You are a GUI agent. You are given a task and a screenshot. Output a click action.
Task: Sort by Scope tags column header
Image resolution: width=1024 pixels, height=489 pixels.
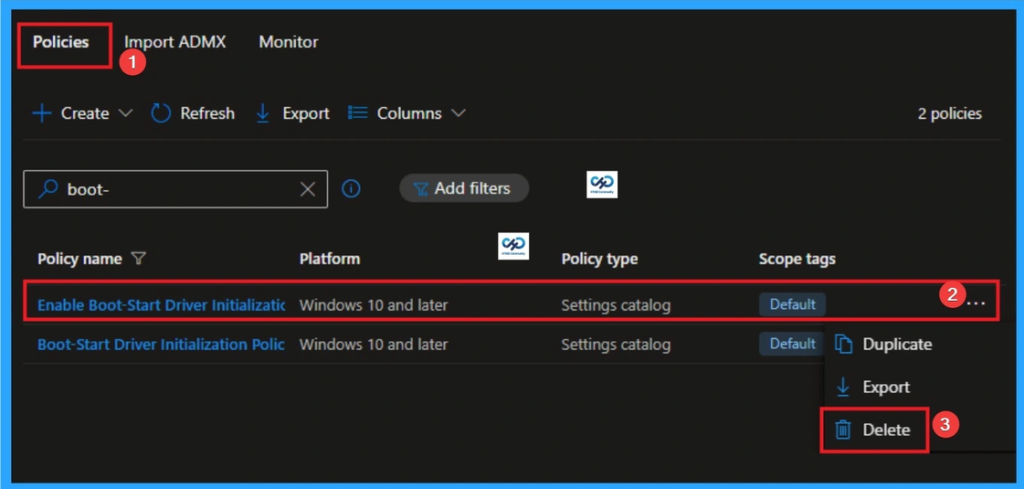797,259
